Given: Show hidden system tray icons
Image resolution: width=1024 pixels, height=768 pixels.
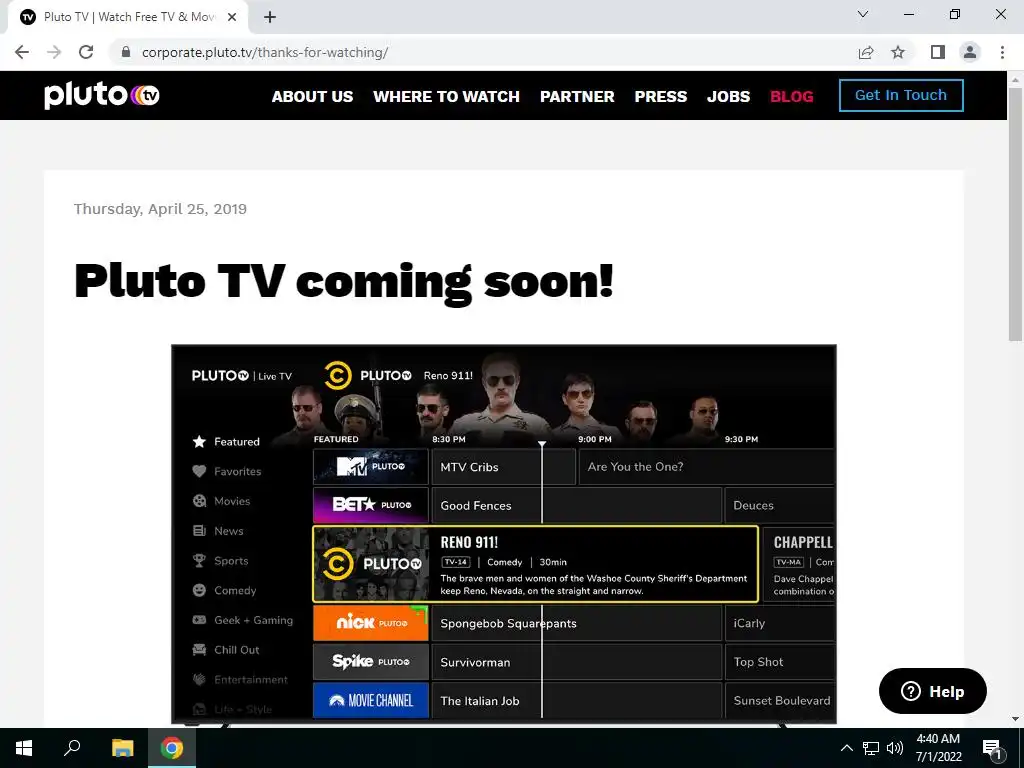Looking at the screenshot, I should (x=846, y=748).
